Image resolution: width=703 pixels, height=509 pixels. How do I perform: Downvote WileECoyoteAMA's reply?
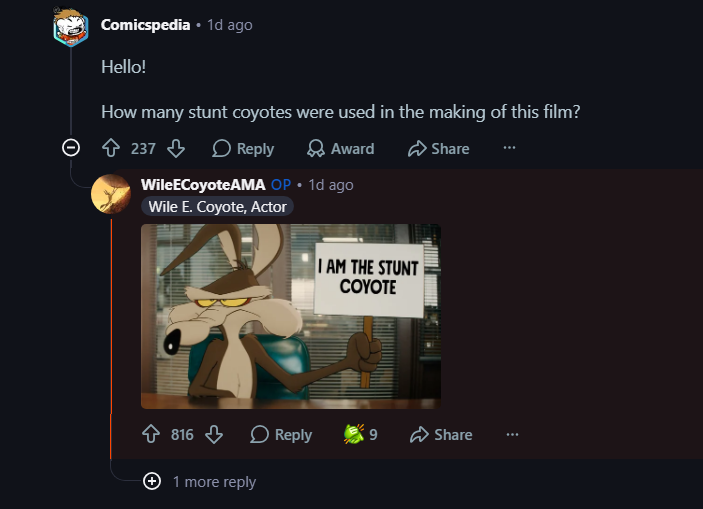pyautogui.click(x=214, y=434)
